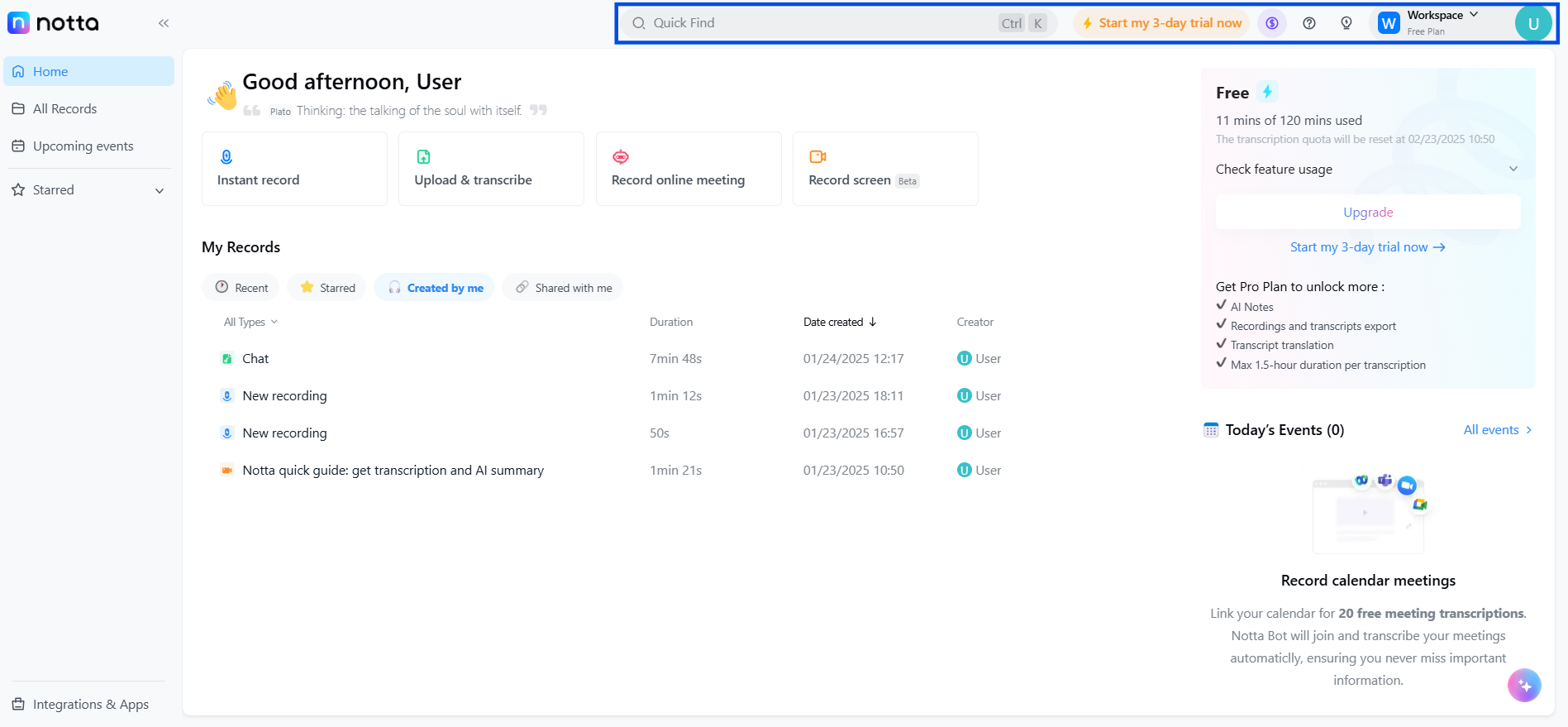Click the Upgrade button
The image size is (1568, 727).
pos(1368,212)
